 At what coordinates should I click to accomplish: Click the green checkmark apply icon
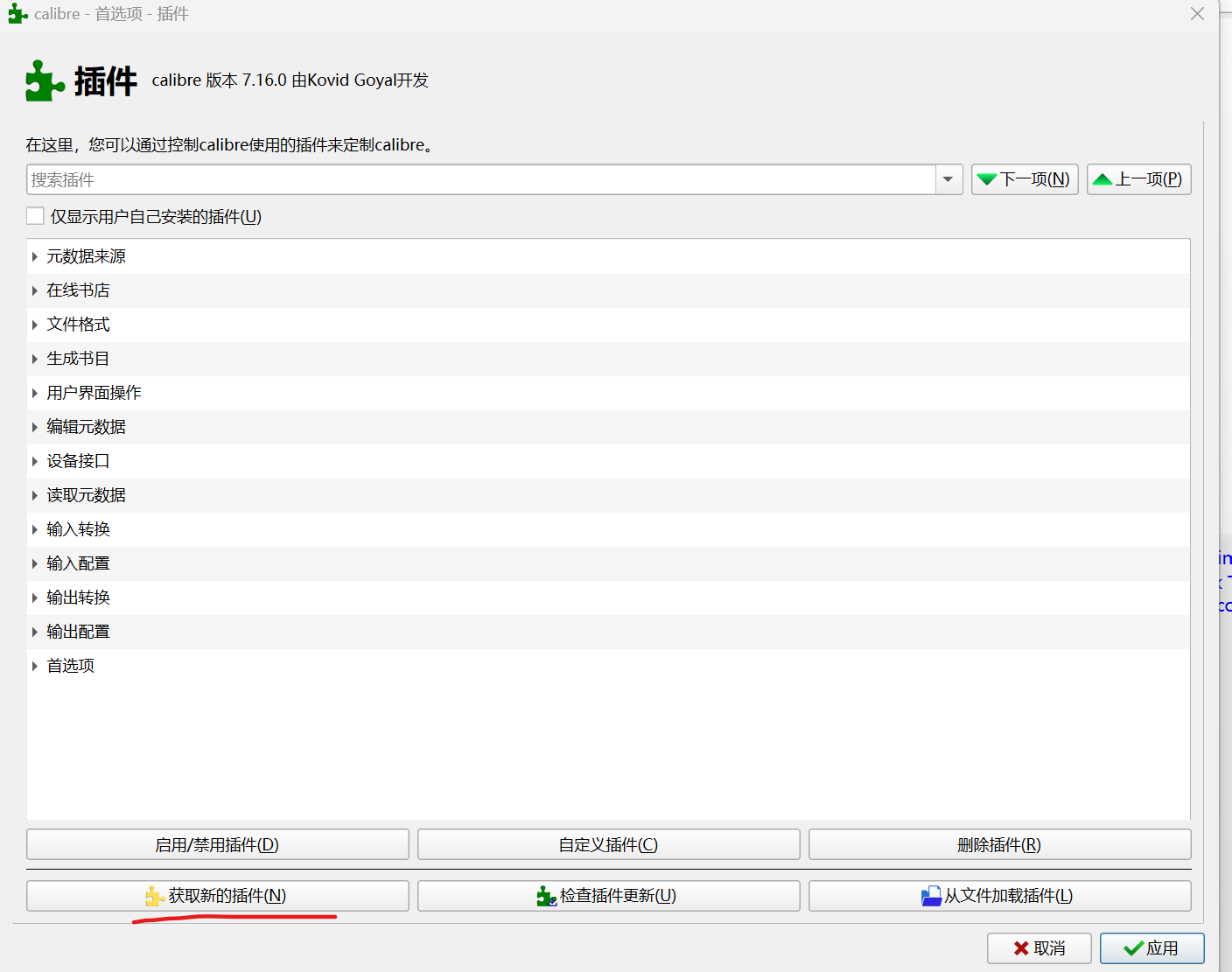coord(1133,948)
